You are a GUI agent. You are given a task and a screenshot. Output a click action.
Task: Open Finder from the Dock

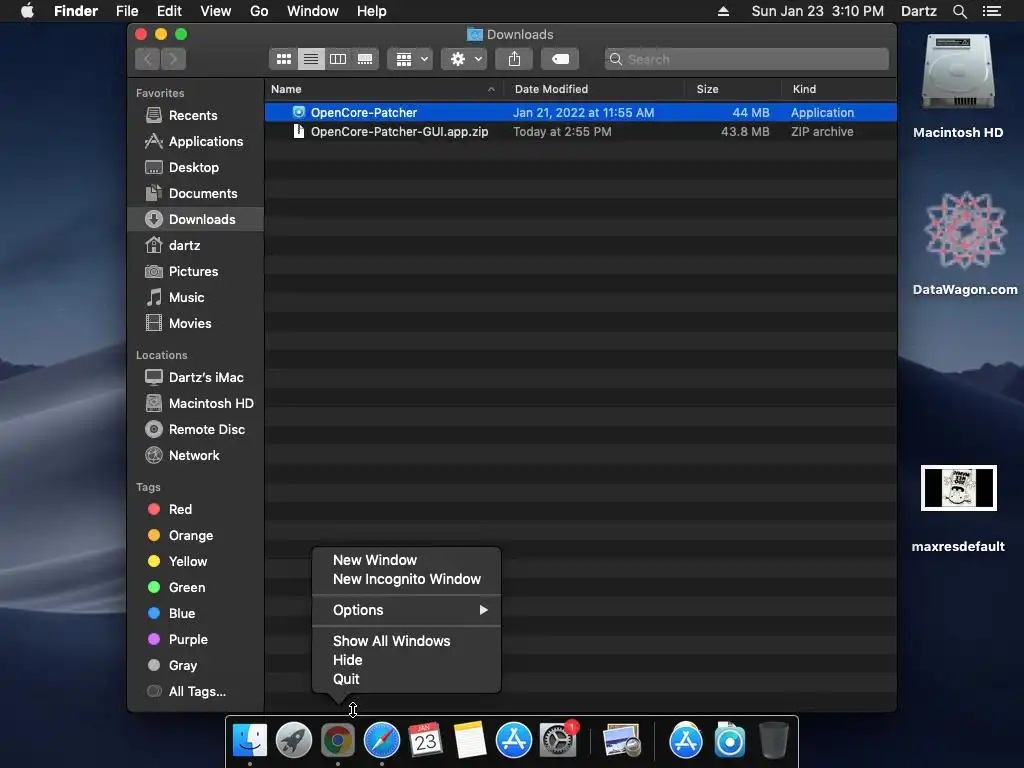tap(250, 741)
